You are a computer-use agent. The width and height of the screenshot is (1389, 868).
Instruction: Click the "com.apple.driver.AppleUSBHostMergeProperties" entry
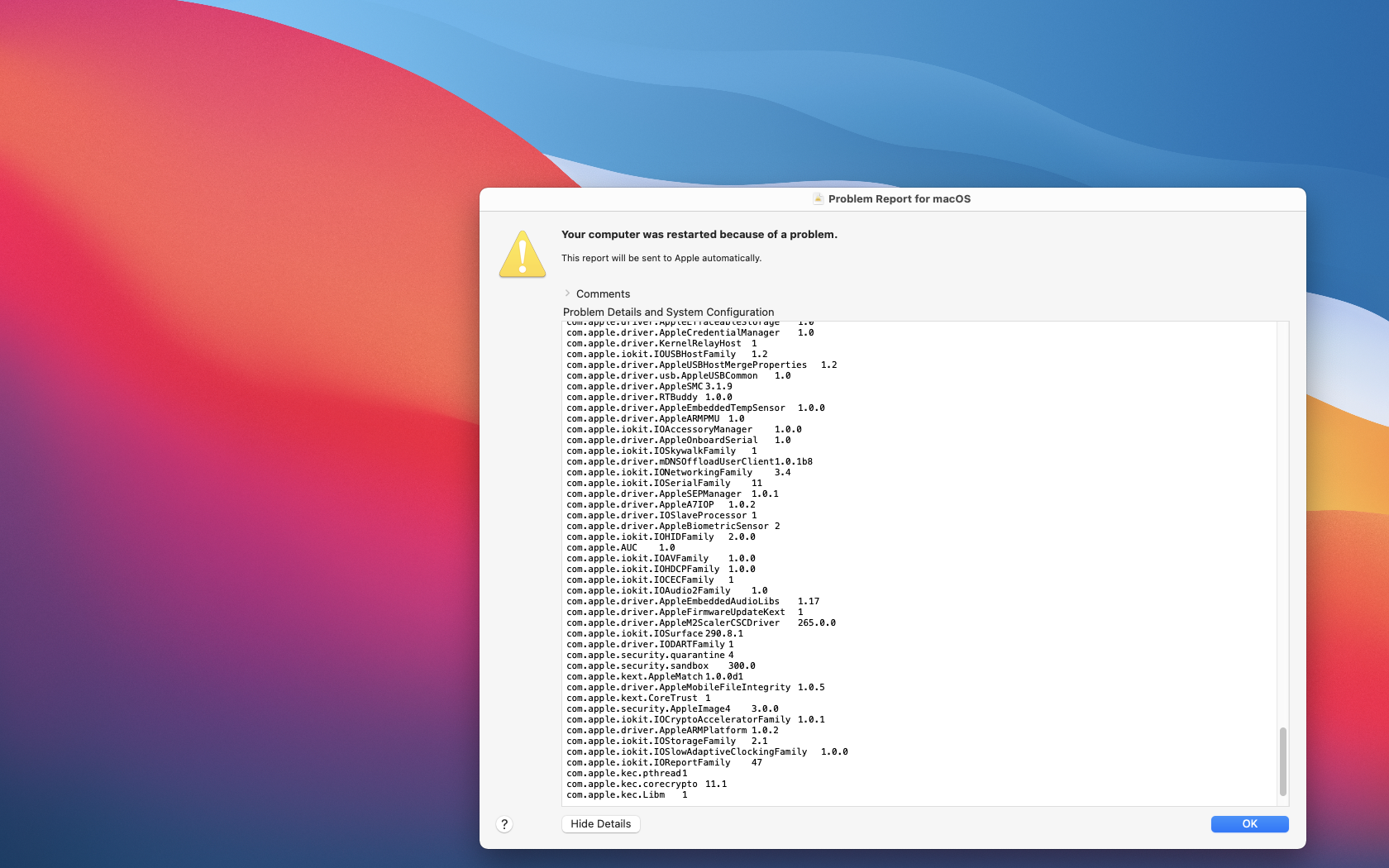pos(702,365)
